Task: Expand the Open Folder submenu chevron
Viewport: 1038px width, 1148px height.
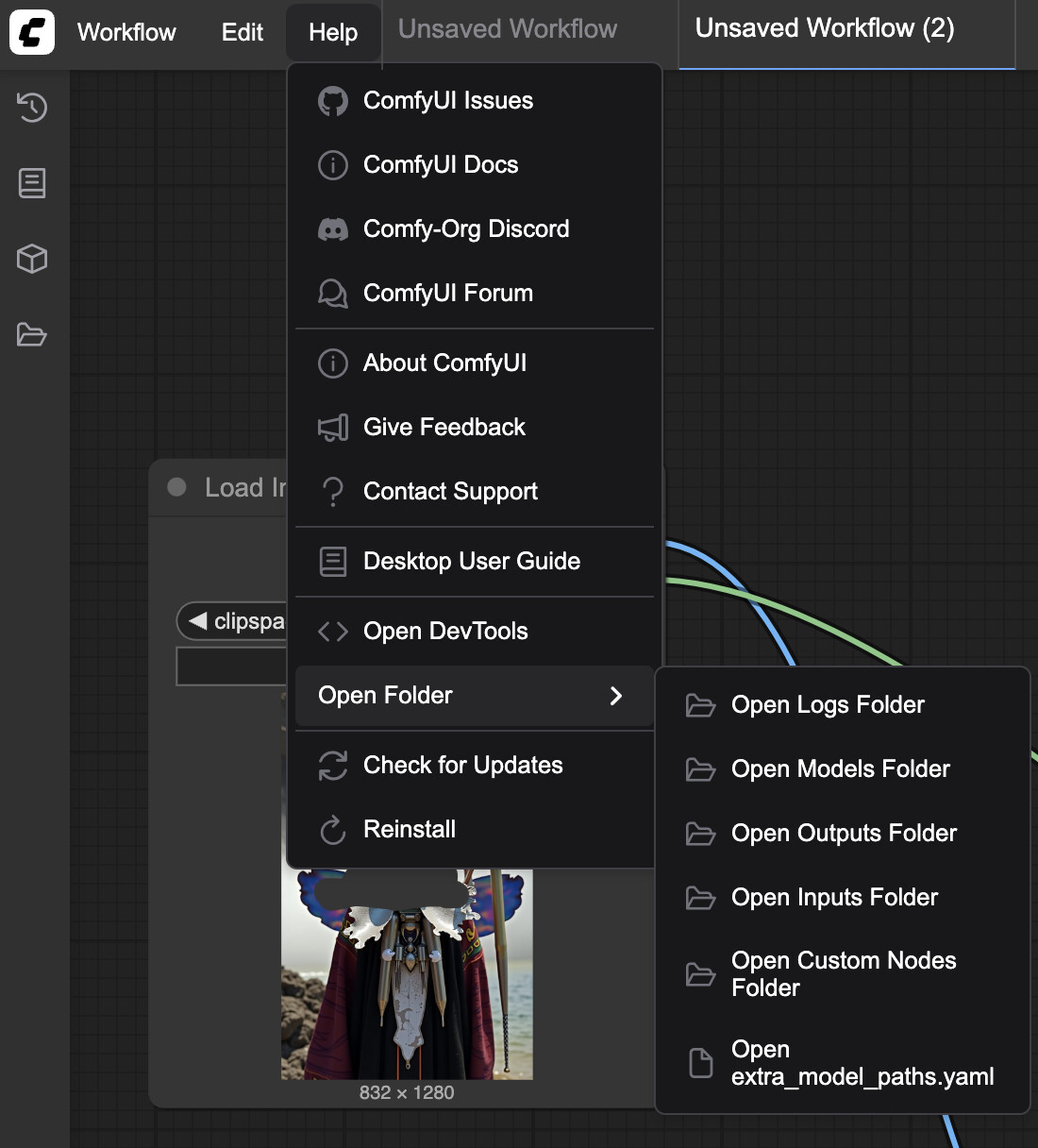Action: pyautogui.click(x=616, y=696)
